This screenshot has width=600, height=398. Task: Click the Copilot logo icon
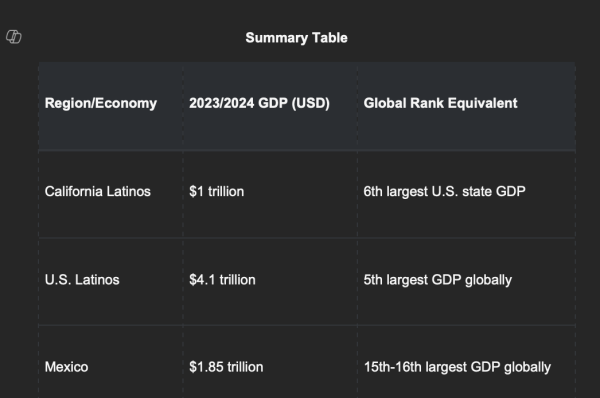pyautogui.click(x=14, y=37)
